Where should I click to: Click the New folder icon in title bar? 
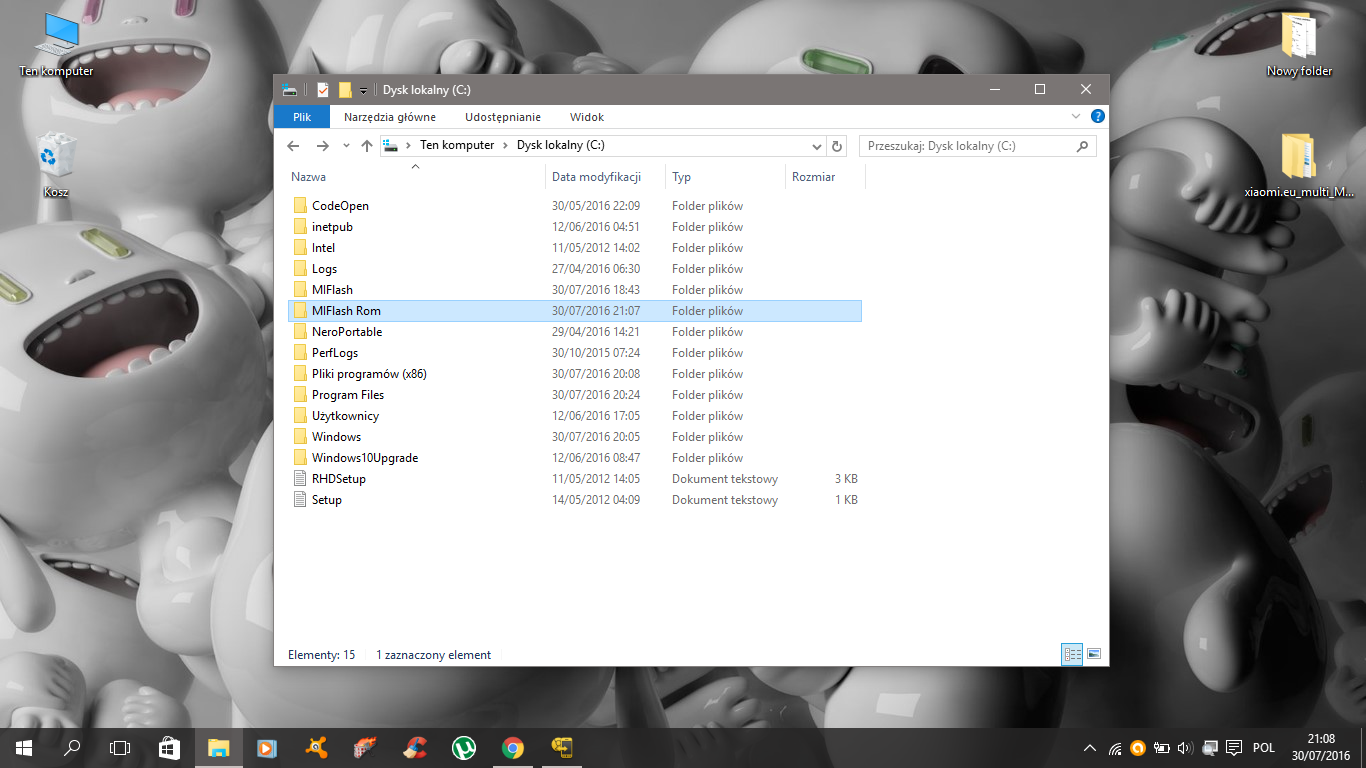(x=345, y=90)
